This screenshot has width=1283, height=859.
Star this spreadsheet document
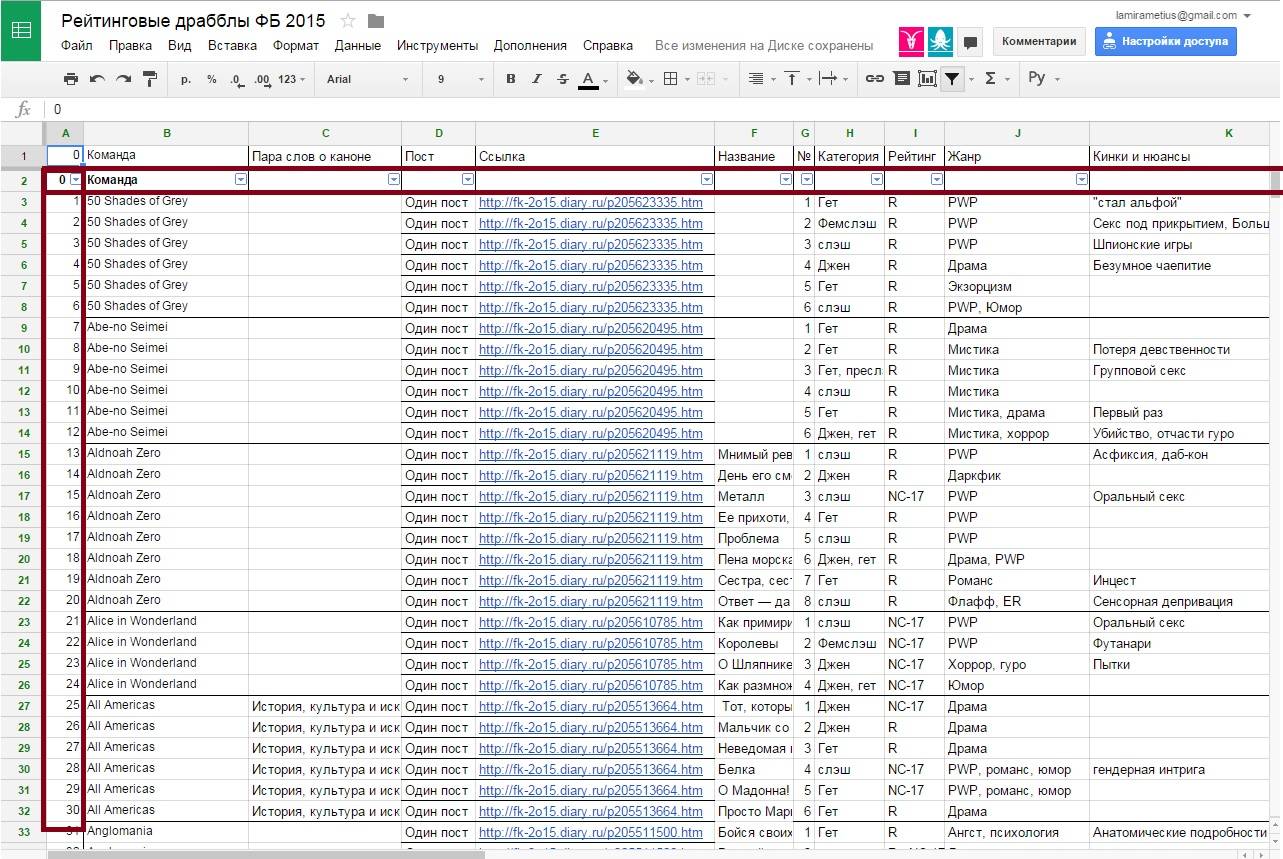(348, 21)
